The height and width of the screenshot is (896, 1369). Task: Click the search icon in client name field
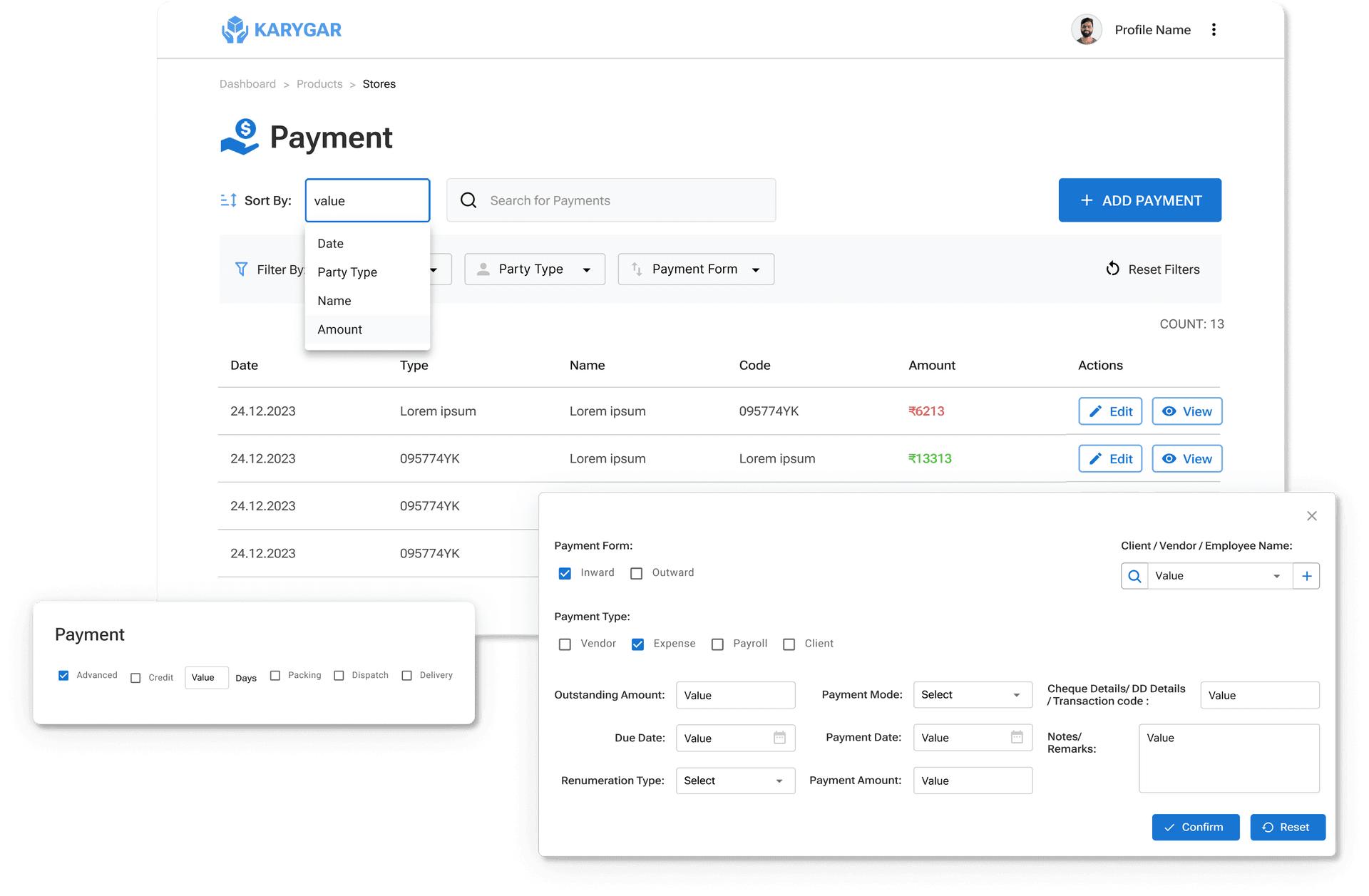coord(1134,576)
